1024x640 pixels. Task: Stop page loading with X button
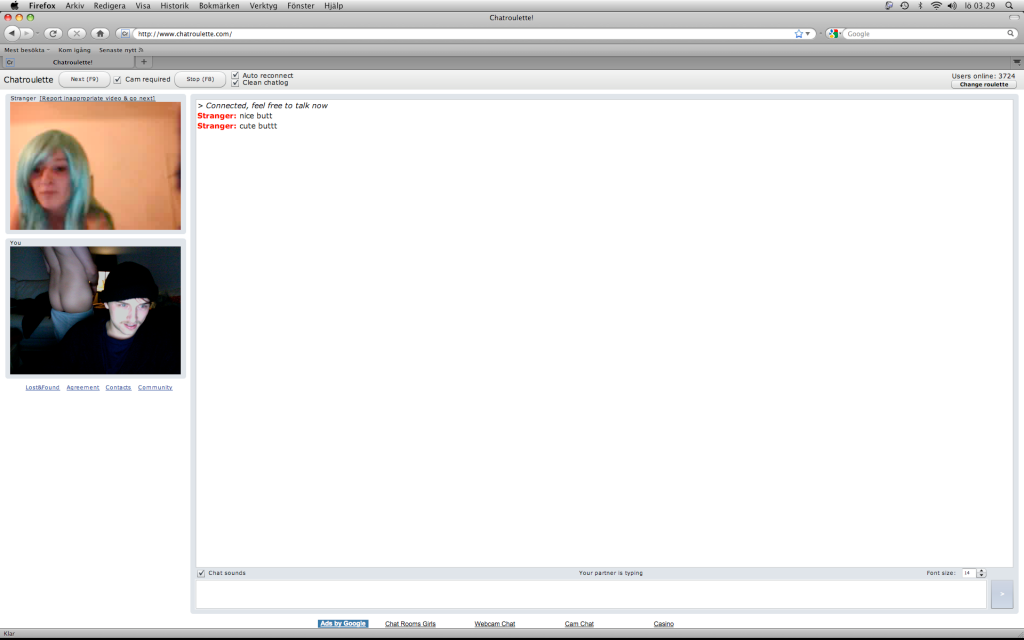pos(76,33)
